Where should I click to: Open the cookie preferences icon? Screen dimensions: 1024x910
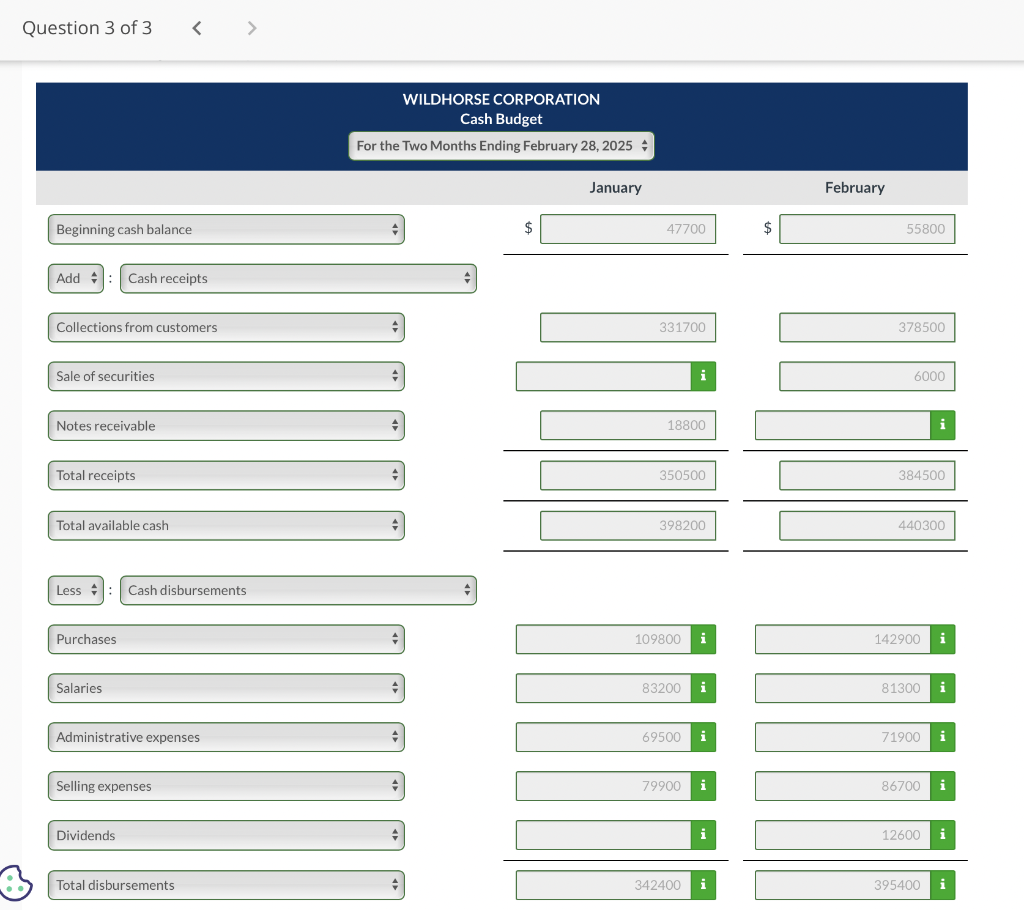point(16,883)
